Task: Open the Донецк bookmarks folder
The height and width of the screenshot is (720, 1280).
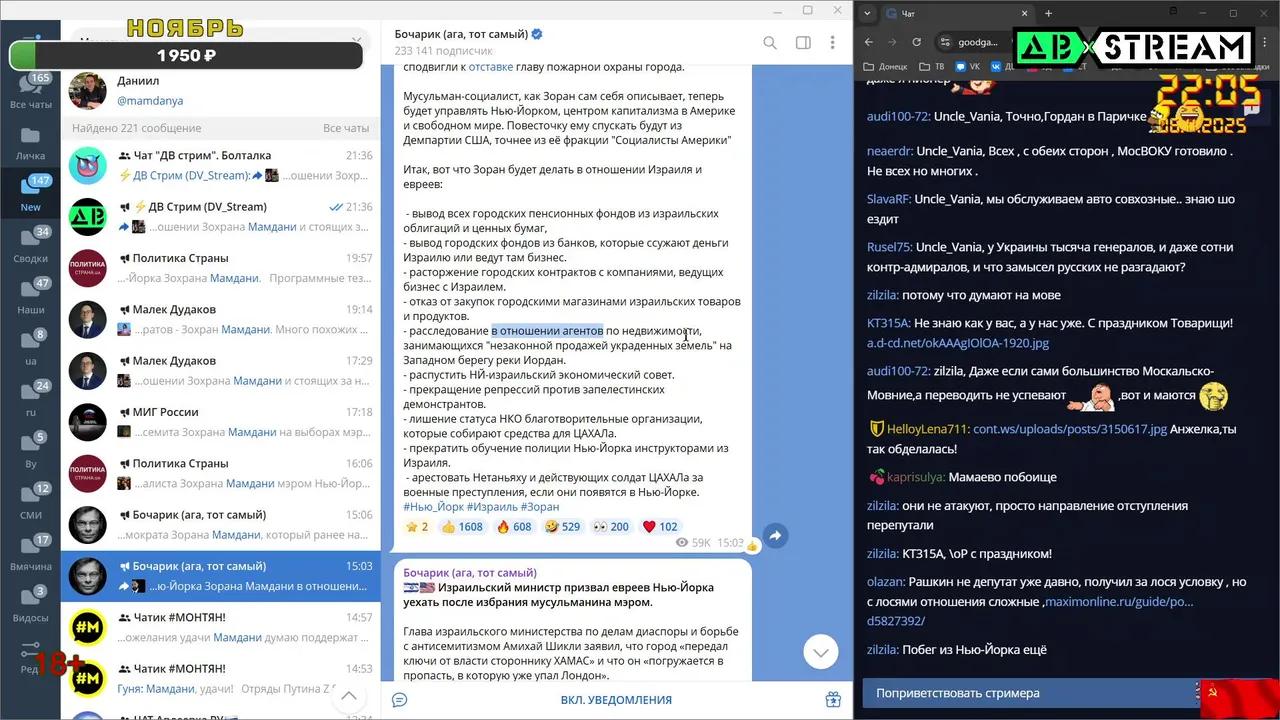Action: 886,67
